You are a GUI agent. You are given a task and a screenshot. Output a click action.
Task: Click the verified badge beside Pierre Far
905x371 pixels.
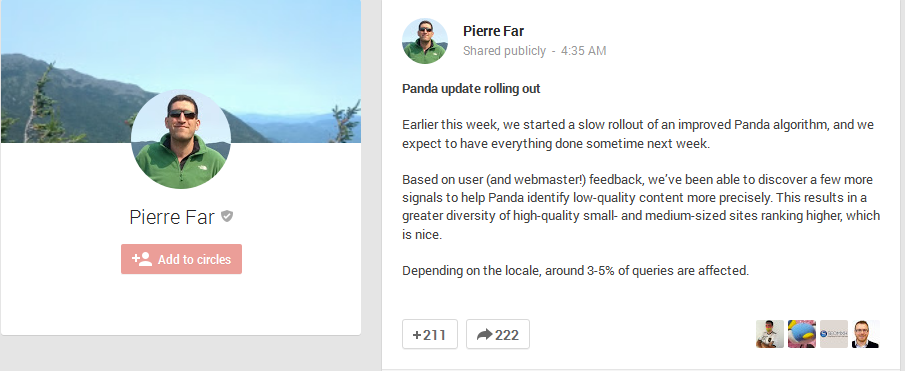[227, 216]
